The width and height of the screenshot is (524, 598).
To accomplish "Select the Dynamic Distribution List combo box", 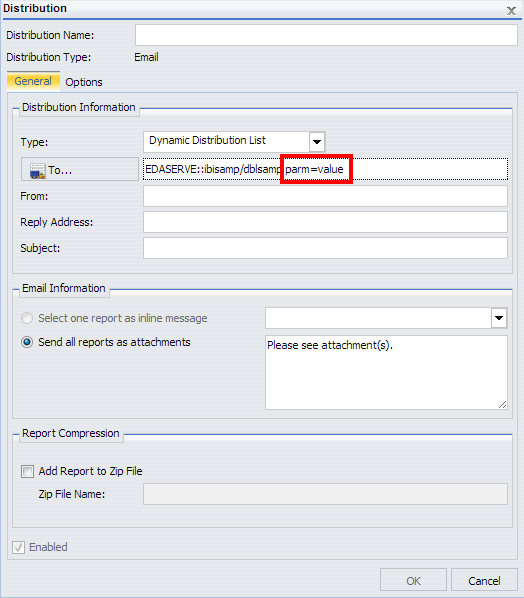I will (x=234, y=141).
